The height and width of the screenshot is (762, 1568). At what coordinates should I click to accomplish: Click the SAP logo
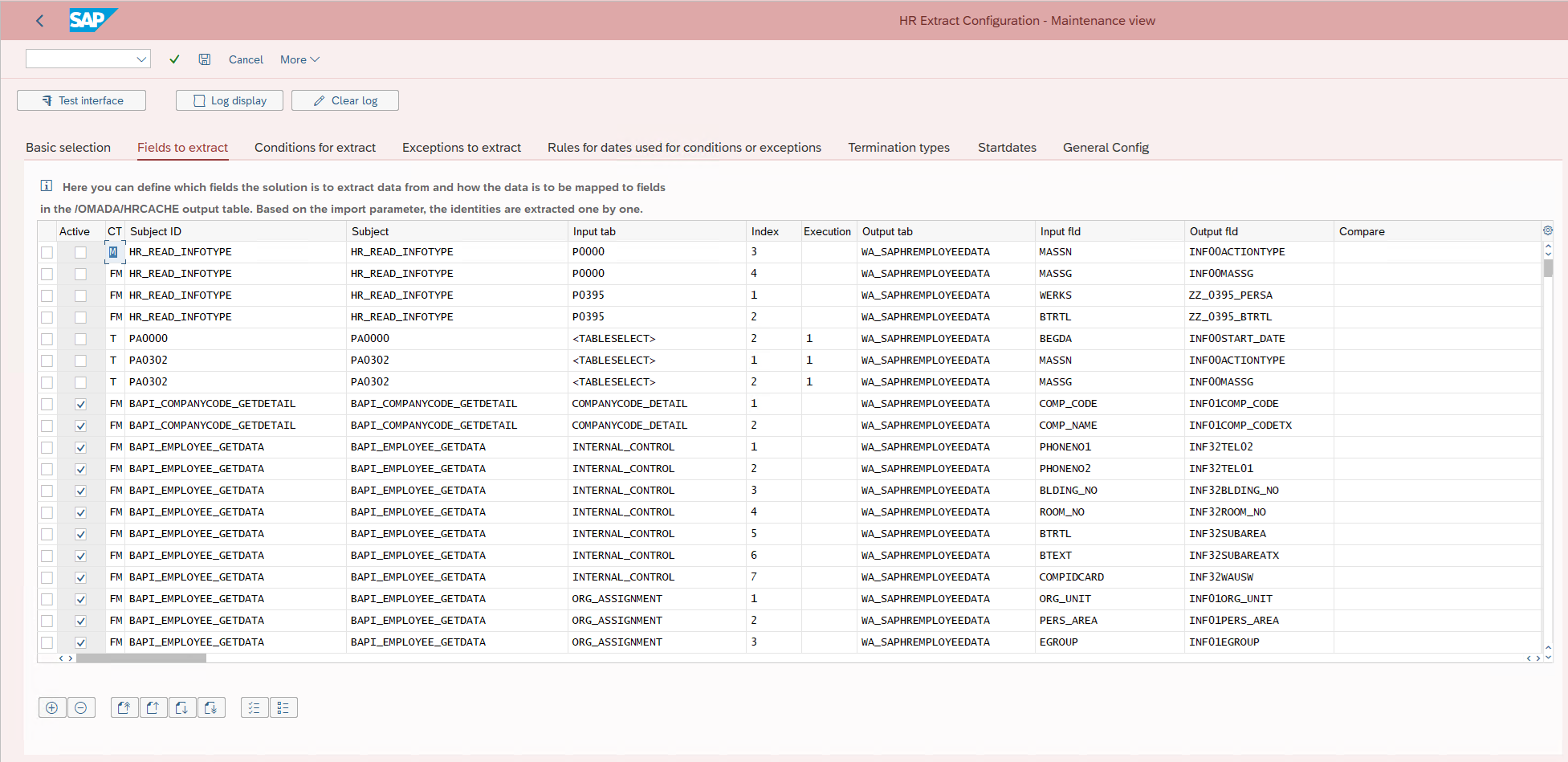click(x=92, y=20)
